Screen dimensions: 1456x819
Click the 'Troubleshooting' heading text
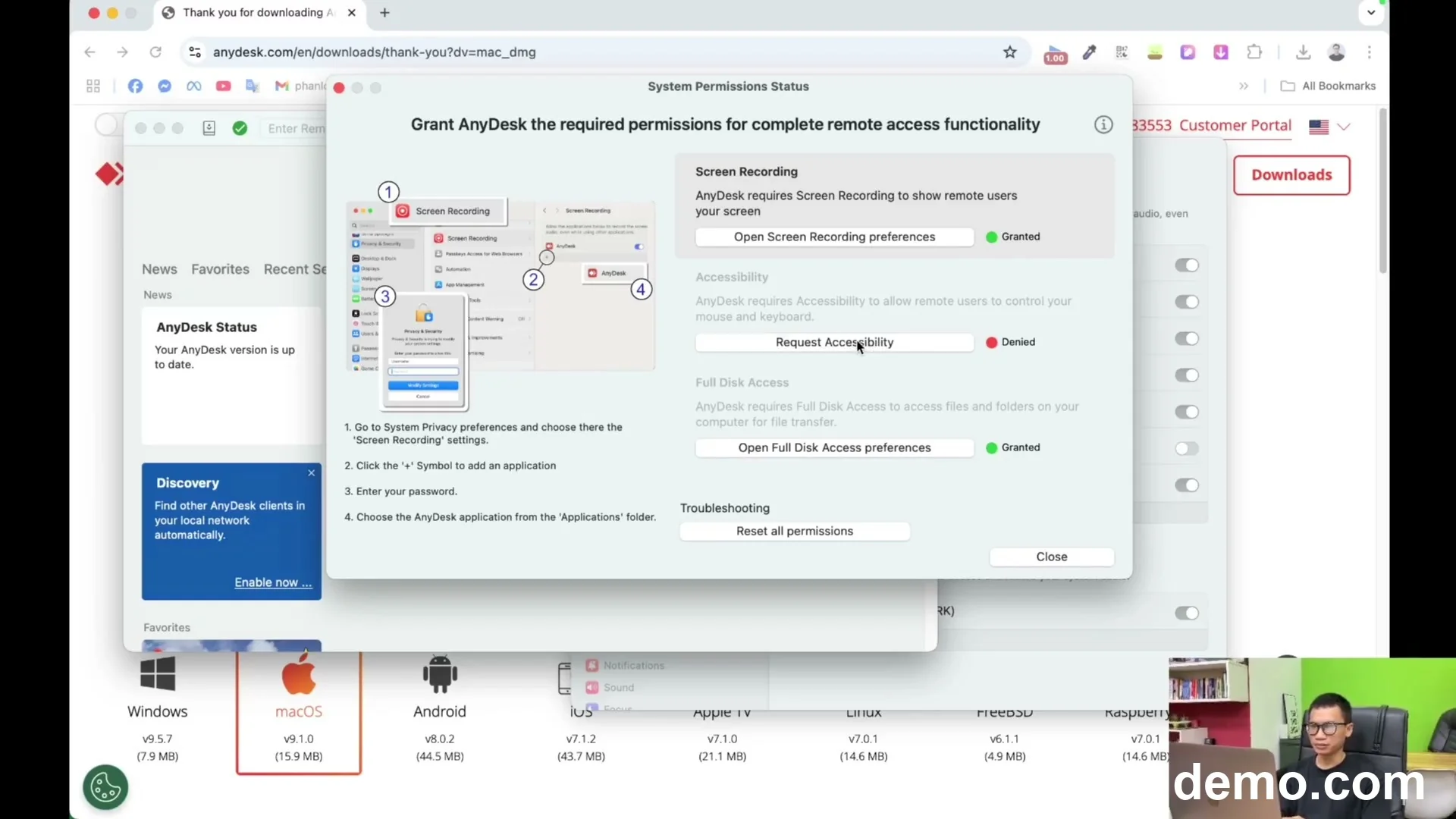tap(724, 508)
